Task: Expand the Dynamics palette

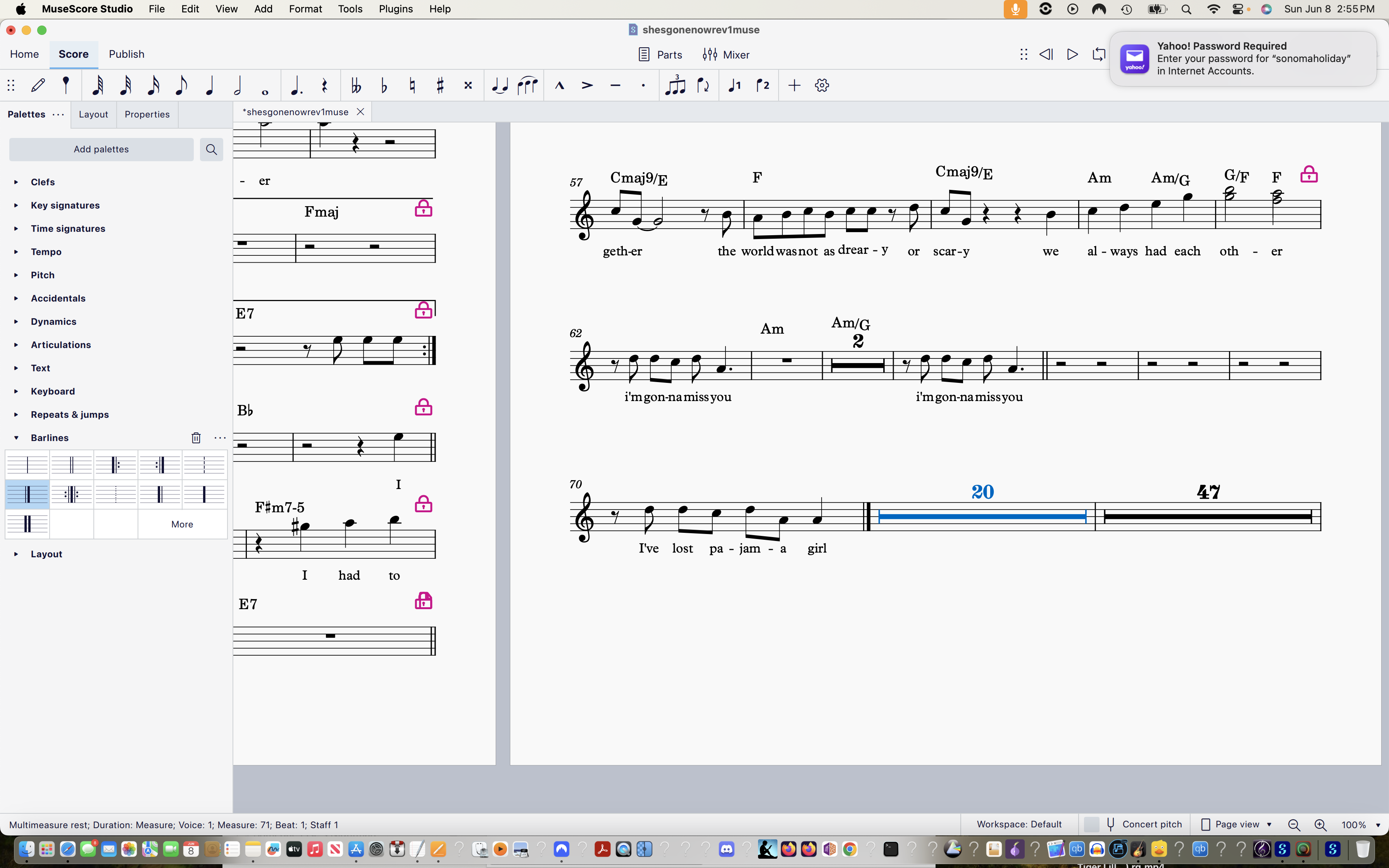Action: [x=16, y=322]
